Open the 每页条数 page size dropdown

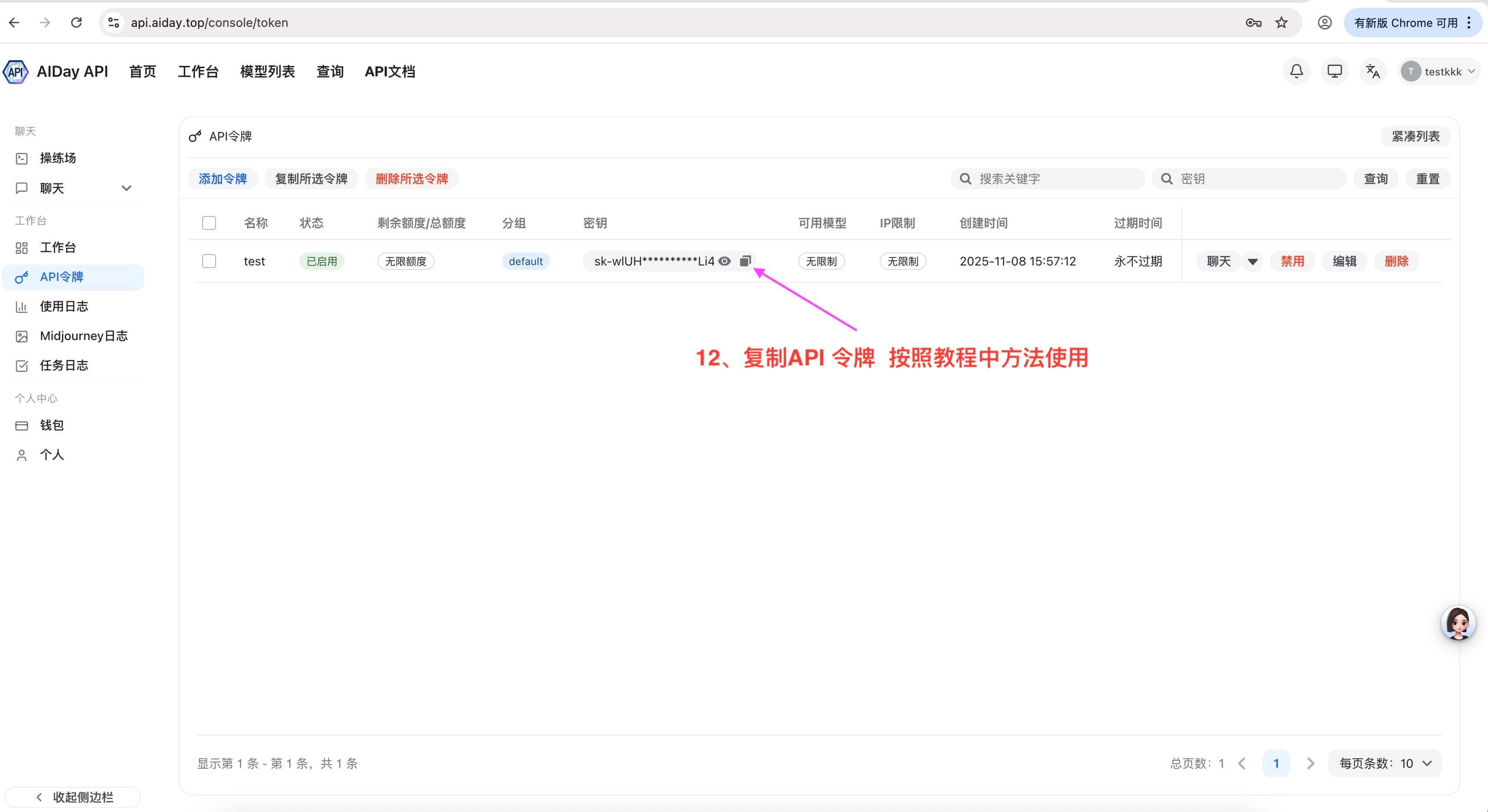coord(1385,763)
